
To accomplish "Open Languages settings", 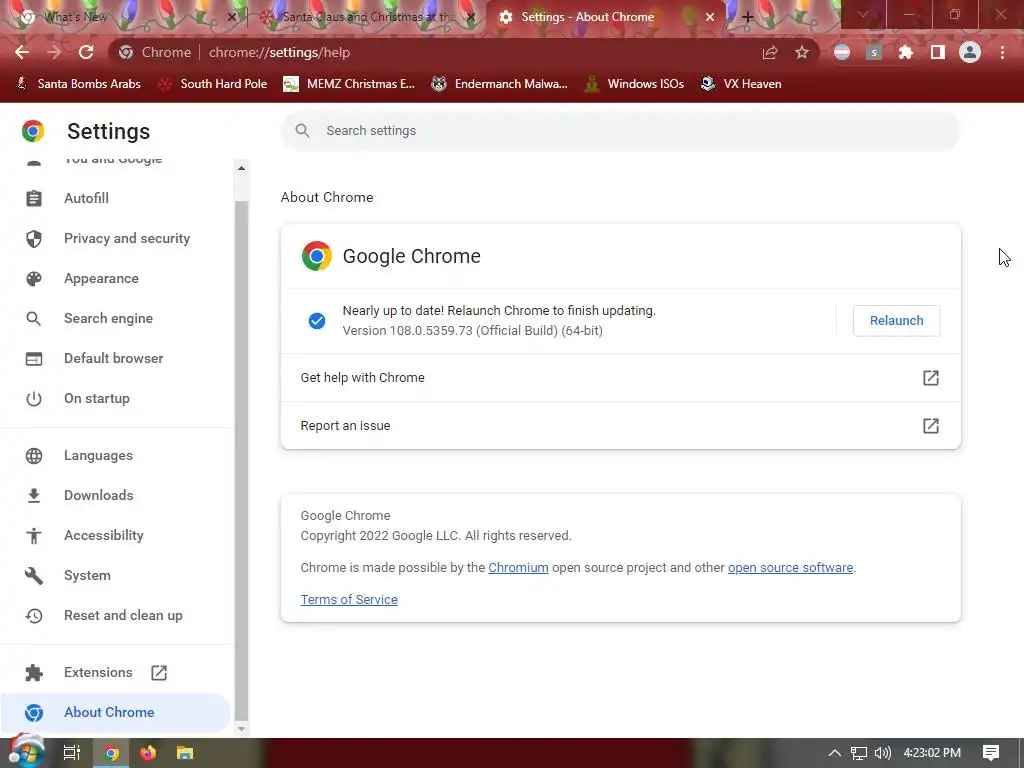I will click(116, 455).
